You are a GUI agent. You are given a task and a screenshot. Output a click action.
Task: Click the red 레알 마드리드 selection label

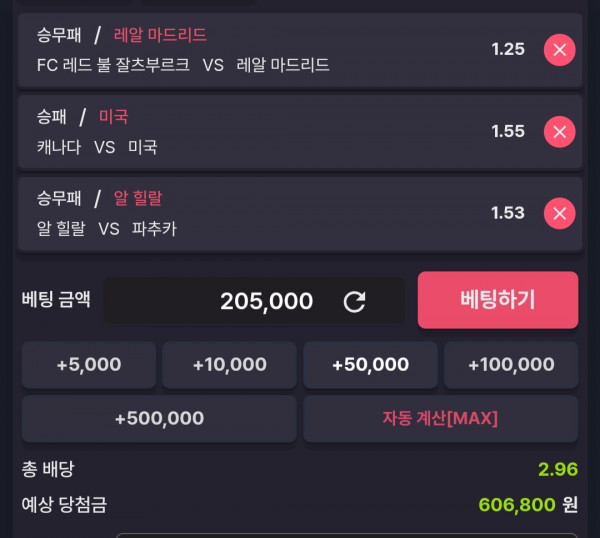click(160, 35)
